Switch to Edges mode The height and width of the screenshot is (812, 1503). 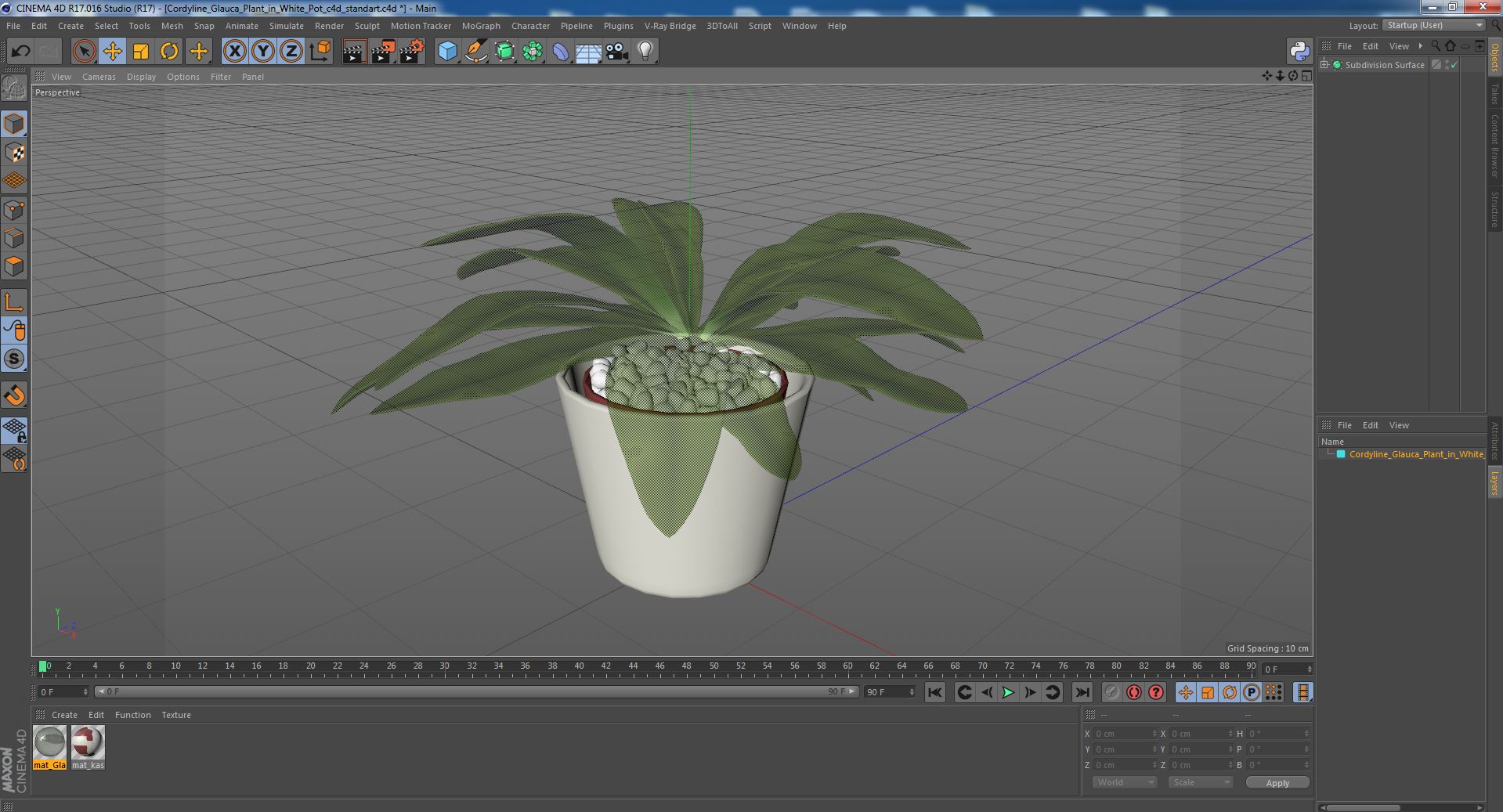(14, 238)
